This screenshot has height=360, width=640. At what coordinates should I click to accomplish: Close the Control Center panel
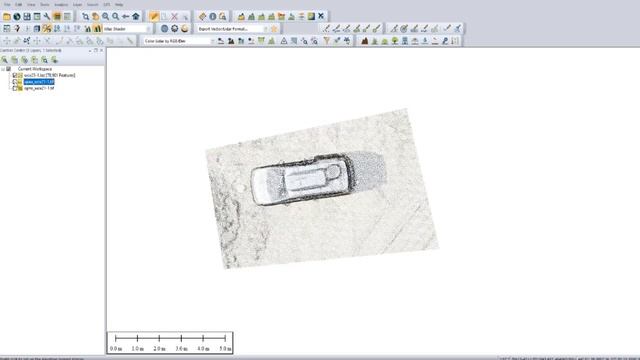[101, 50]
